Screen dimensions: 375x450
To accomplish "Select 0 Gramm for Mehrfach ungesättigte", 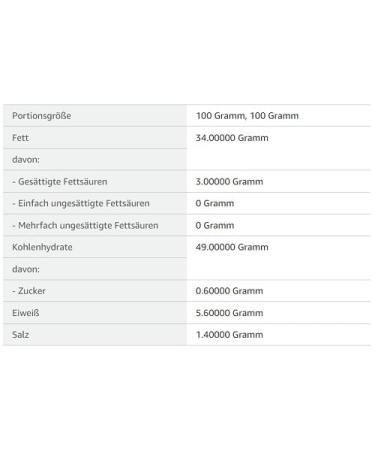I will point(215,225).
